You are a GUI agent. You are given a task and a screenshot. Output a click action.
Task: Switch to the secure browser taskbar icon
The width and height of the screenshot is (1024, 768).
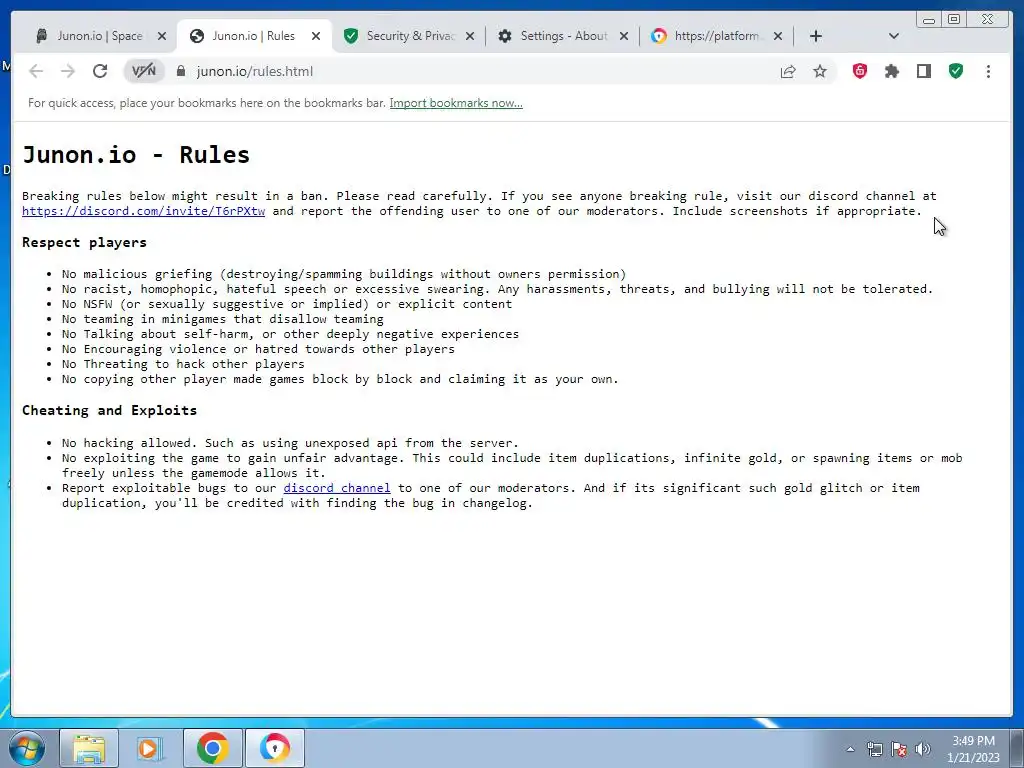click(274, 748)
